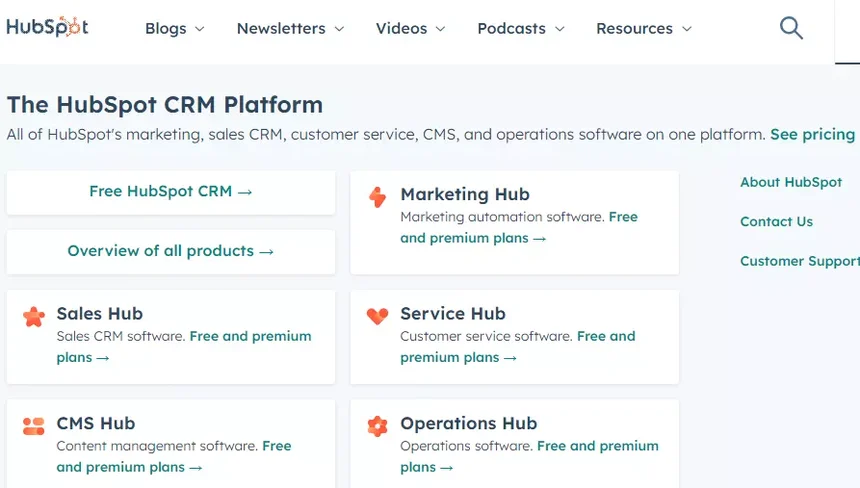Click Service Hub free and premium plans
Image resolution: width=860 pixels, height=488 pixels.
[518, 347]
